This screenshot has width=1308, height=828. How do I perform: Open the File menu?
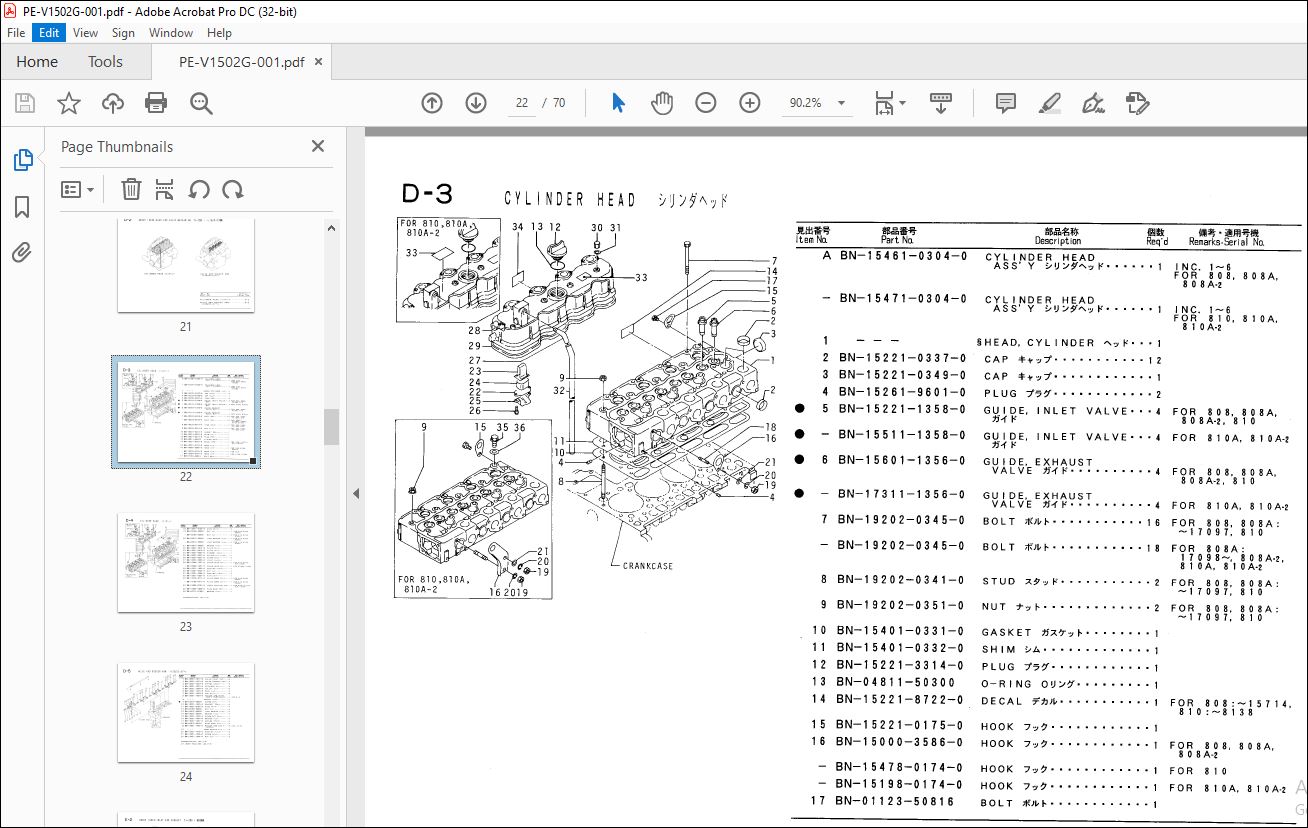tap(16, 33)
